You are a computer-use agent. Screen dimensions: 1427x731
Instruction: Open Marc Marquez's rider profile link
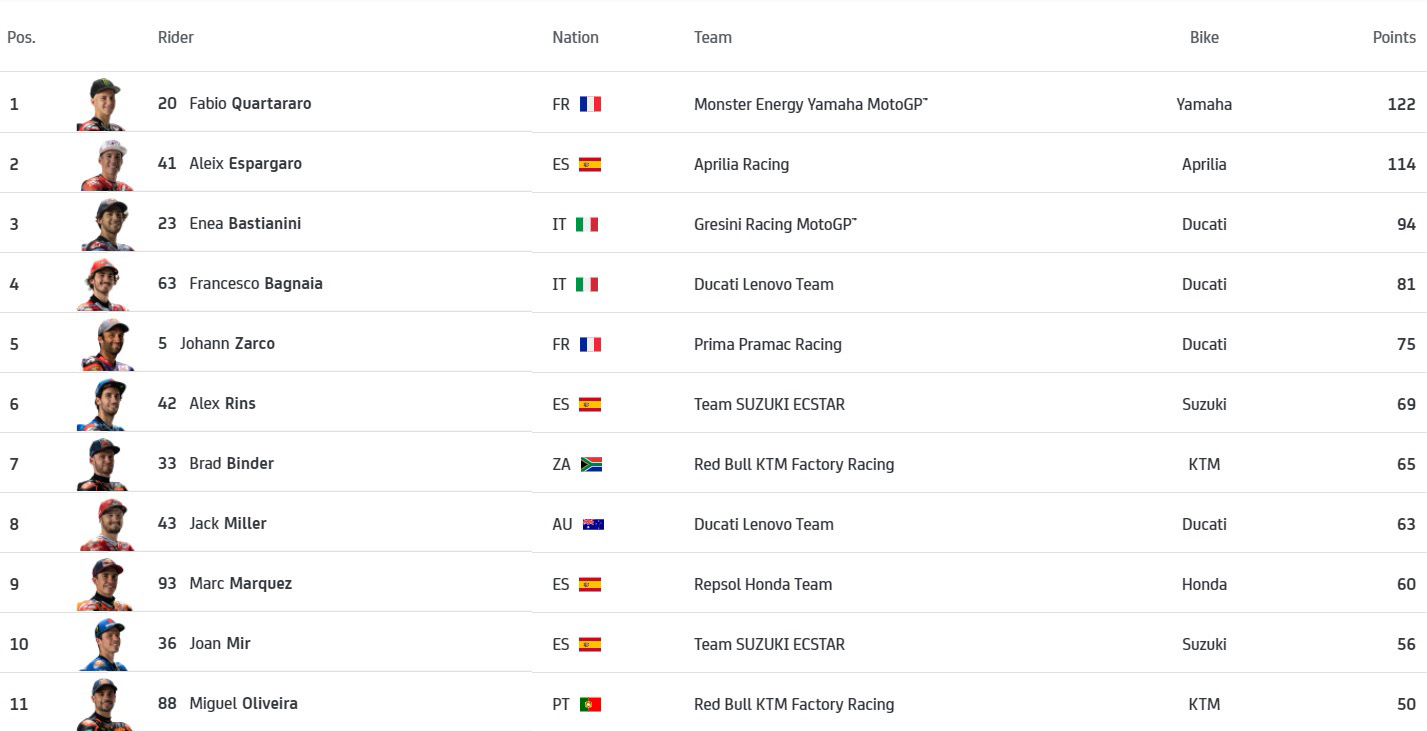pyautogui.click(x=240, y=584)
